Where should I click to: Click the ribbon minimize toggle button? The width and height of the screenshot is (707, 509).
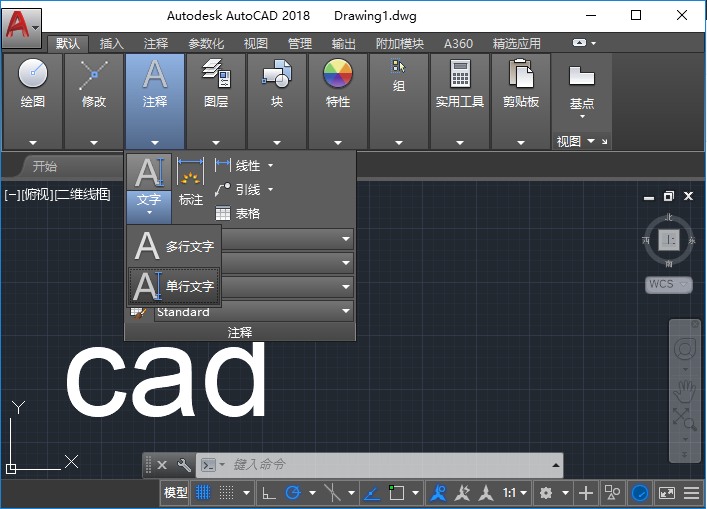pos(579,43)
